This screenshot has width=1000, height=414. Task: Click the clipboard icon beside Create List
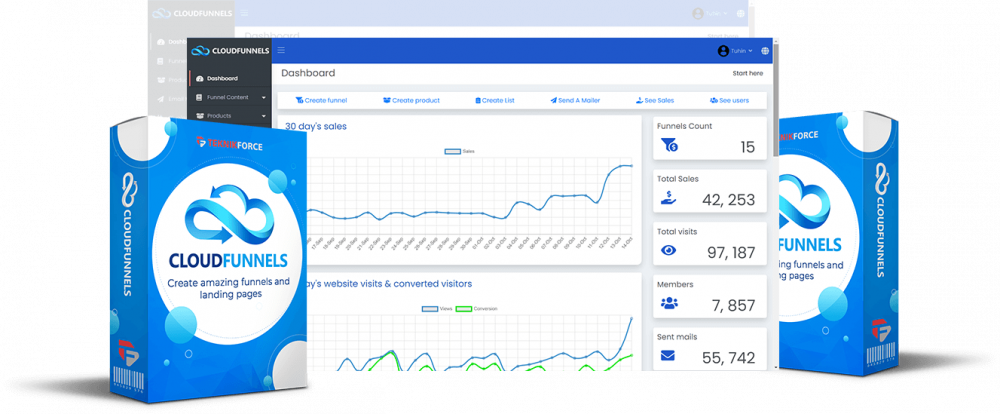[x=478, y=100]
